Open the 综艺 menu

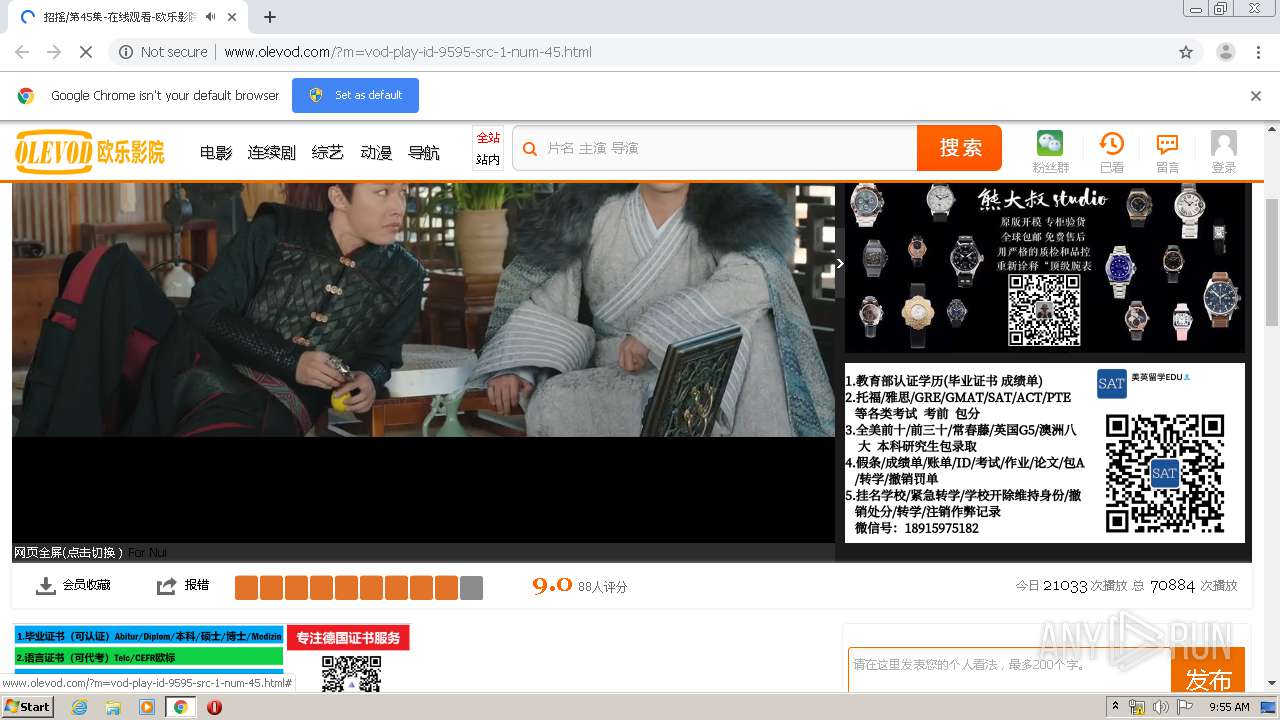[327, 152]
